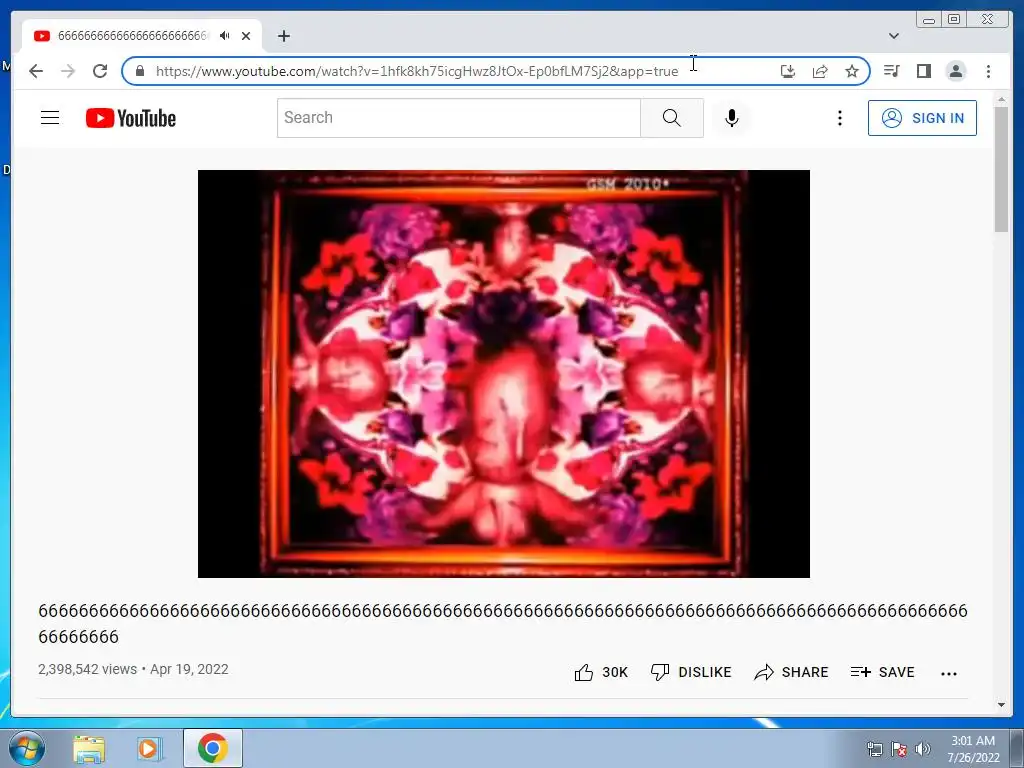Click the scrollbar down arrow
Screen dimensions: 1024x768
click(x=1001, y=705)
